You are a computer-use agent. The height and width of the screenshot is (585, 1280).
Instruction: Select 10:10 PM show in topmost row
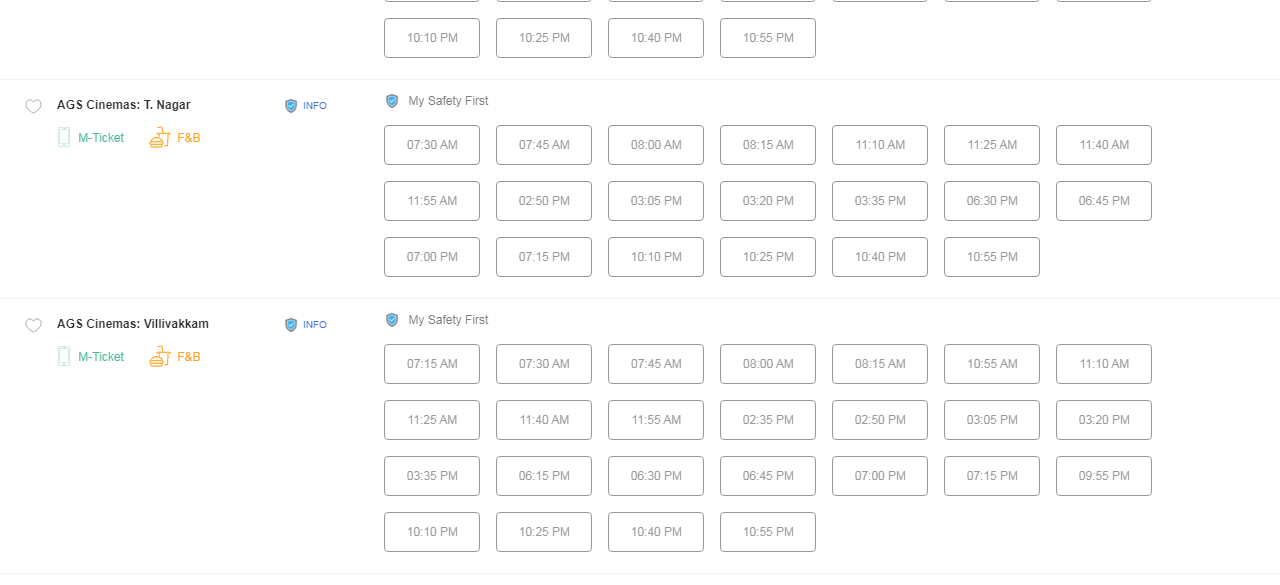tap(432, 38)
